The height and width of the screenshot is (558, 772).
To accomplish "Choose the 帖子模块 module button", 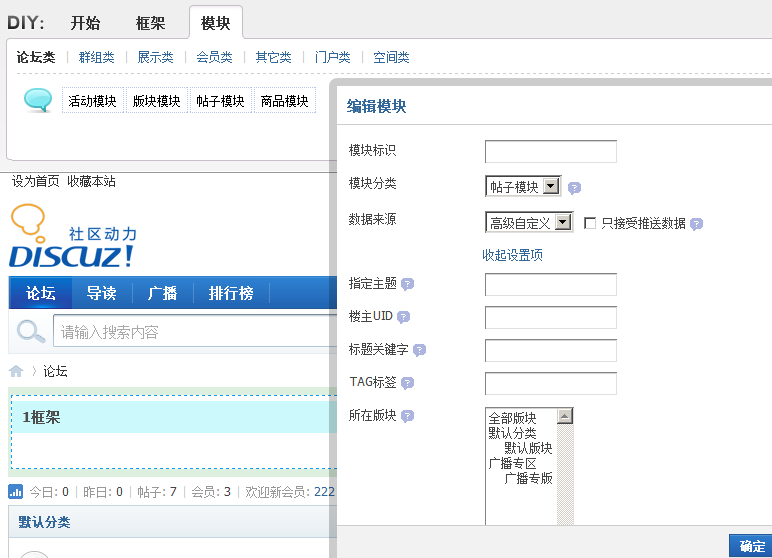I will 220,101.
